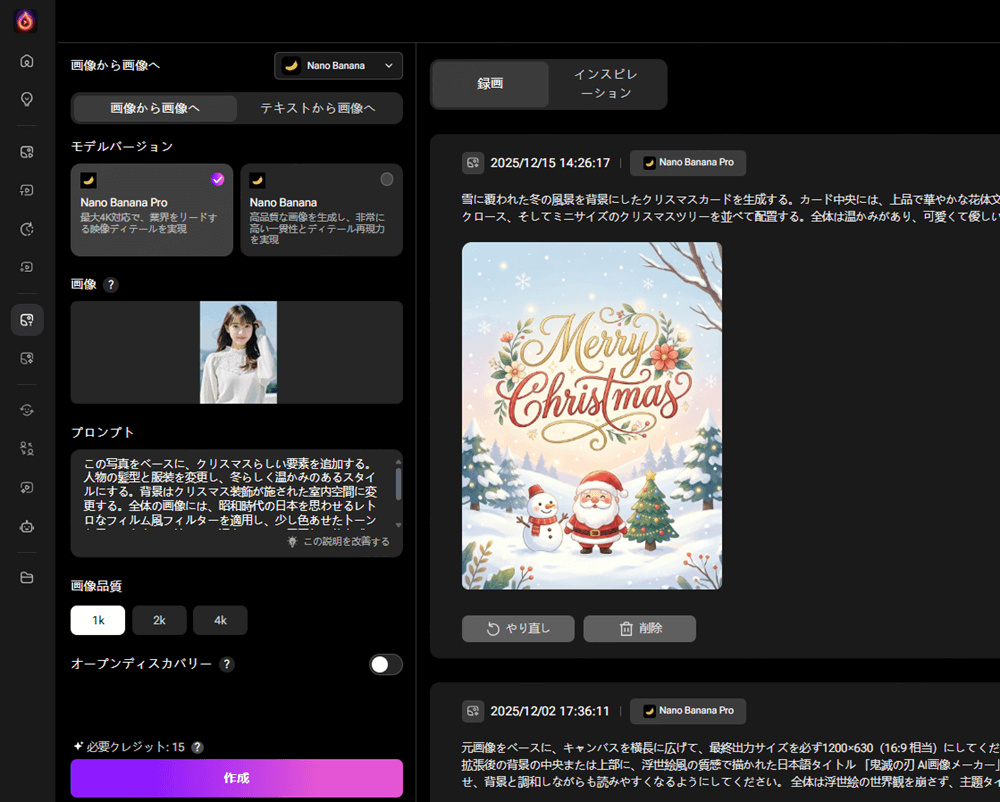Open the Explore section in the sidebar
The height and width of the screenshot is (802, 1000).
coord(26,99)
